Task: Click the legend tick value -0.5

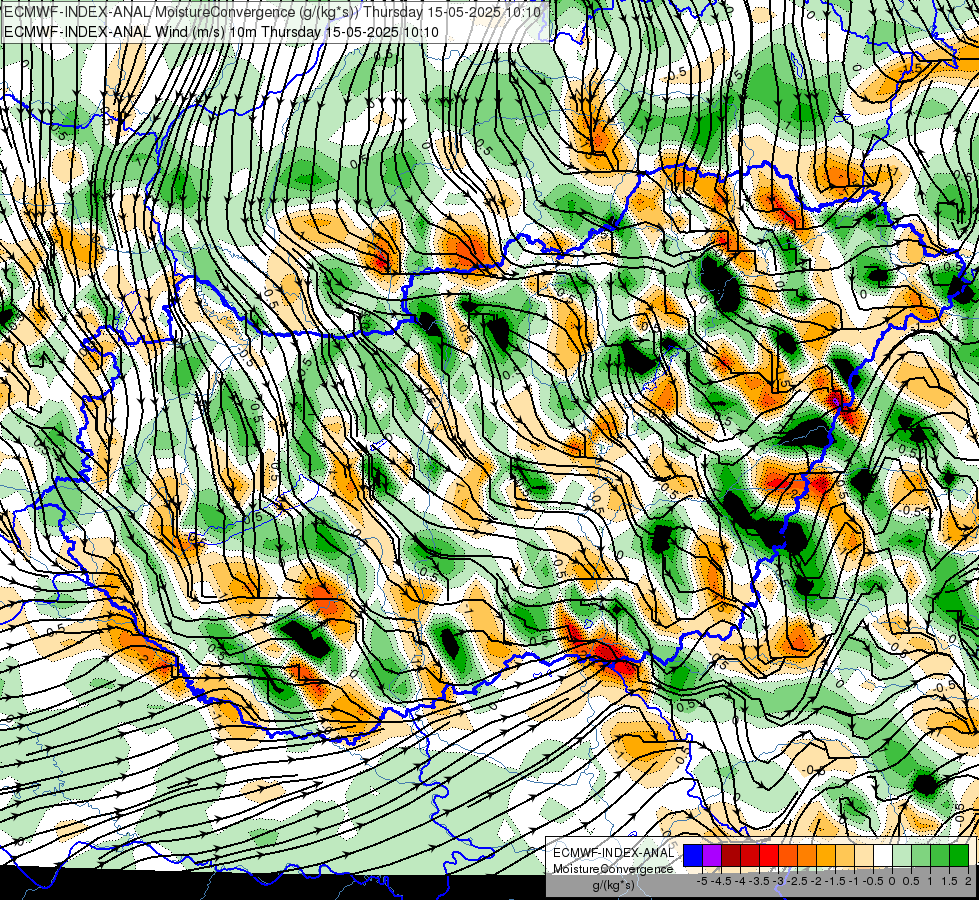Action: 873,881
